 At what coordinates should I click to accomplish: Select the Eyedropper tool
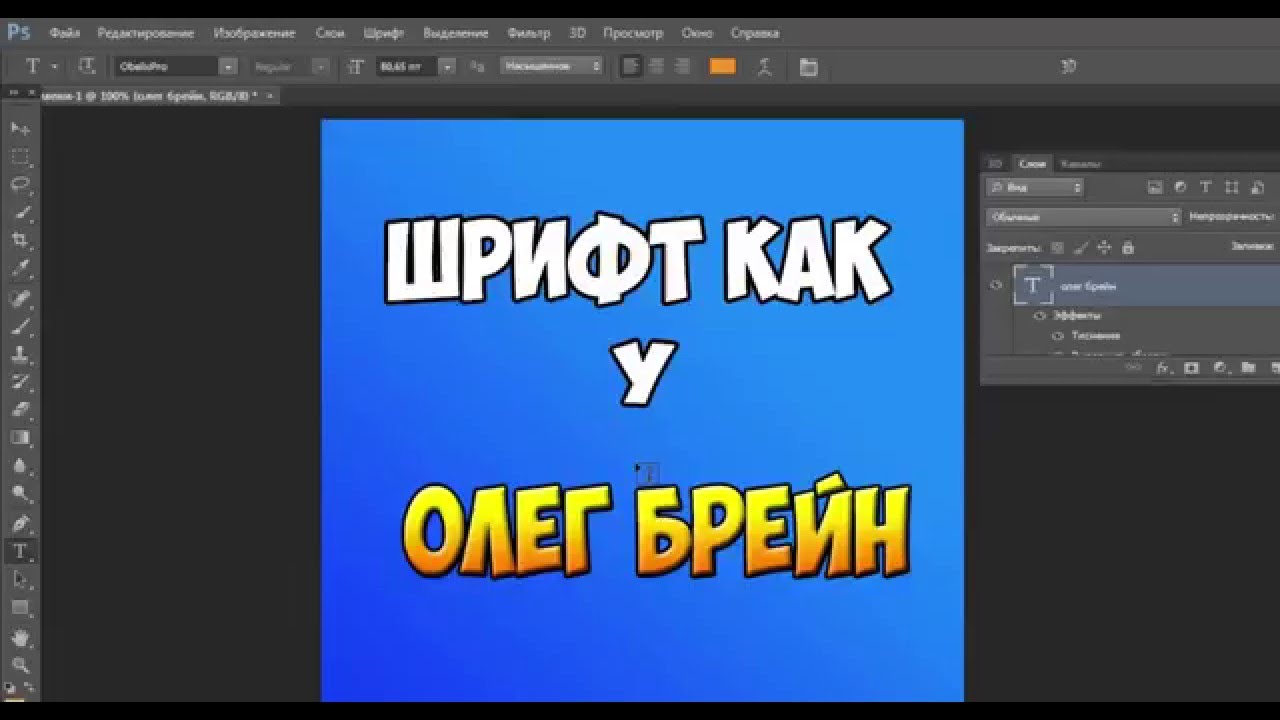[20, 269]
